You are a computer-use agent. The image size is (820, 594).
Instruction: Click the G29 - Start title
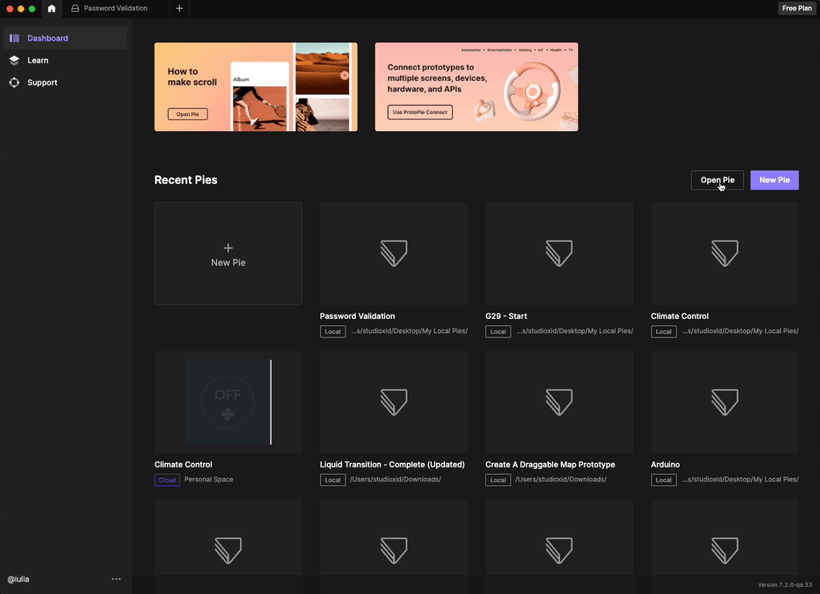coord(506,316)
